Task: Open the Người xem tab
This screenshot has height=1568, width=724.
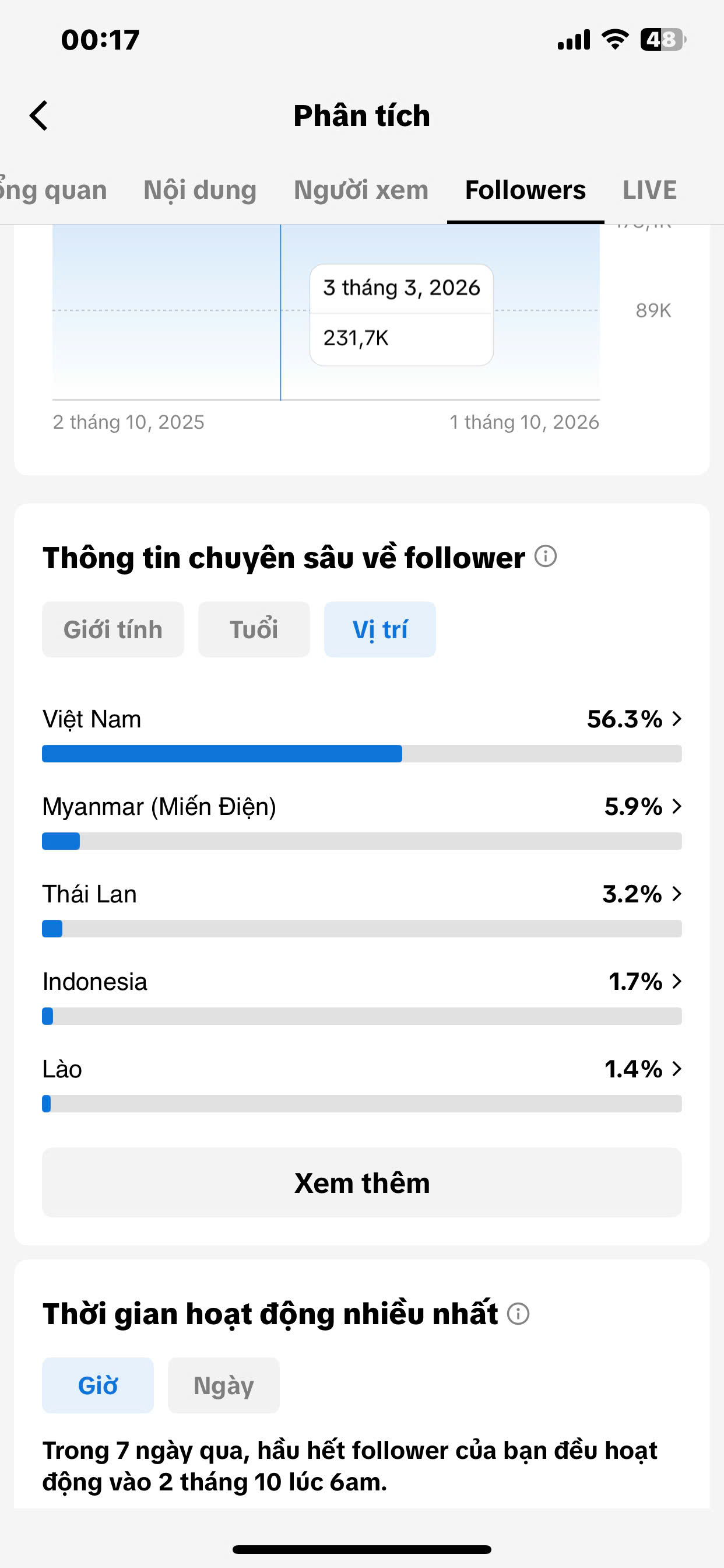Action: click(361, 190)
